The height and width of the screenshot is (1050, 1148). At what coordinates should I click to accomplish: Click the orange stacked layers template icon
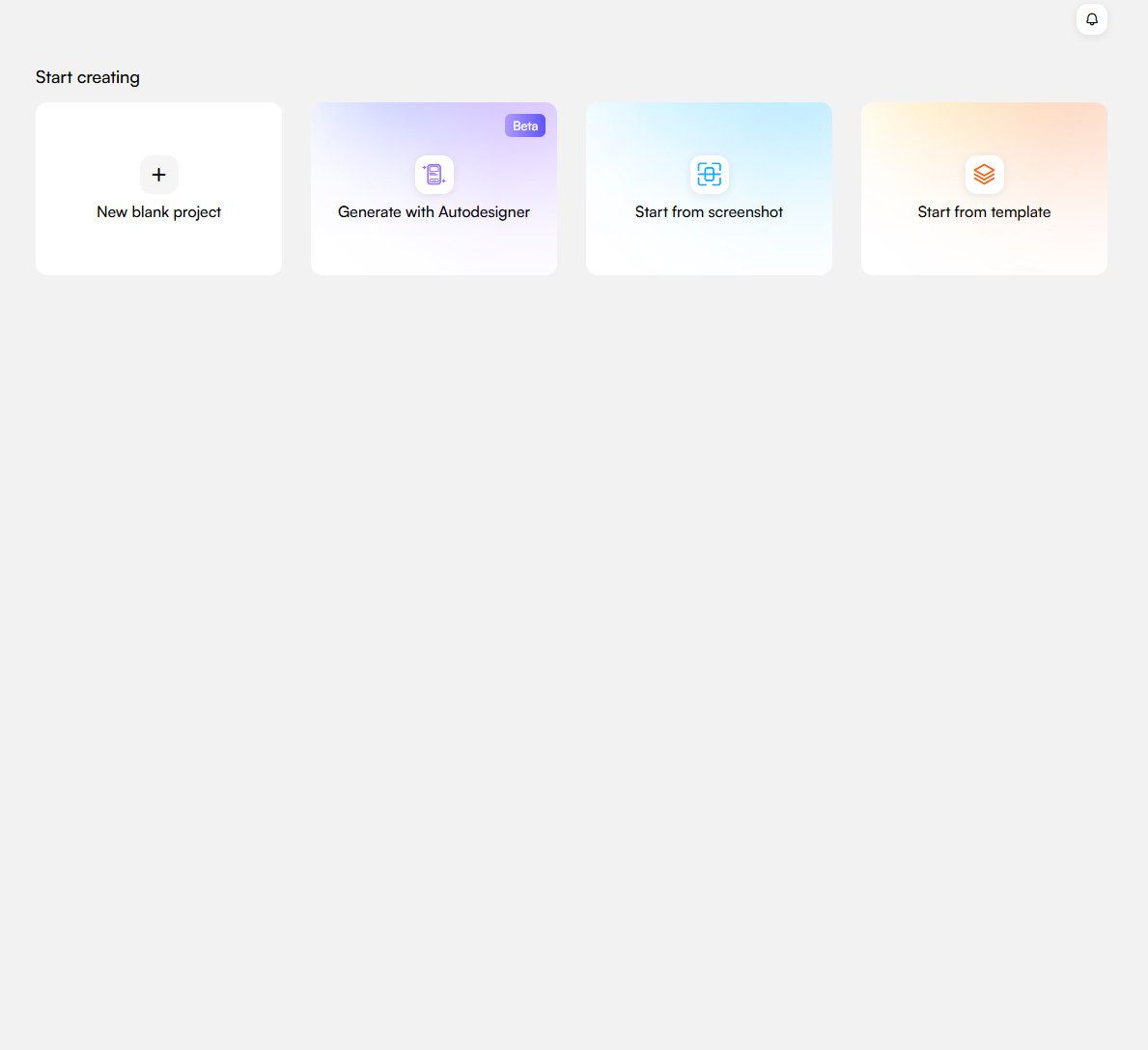(984, 175)
